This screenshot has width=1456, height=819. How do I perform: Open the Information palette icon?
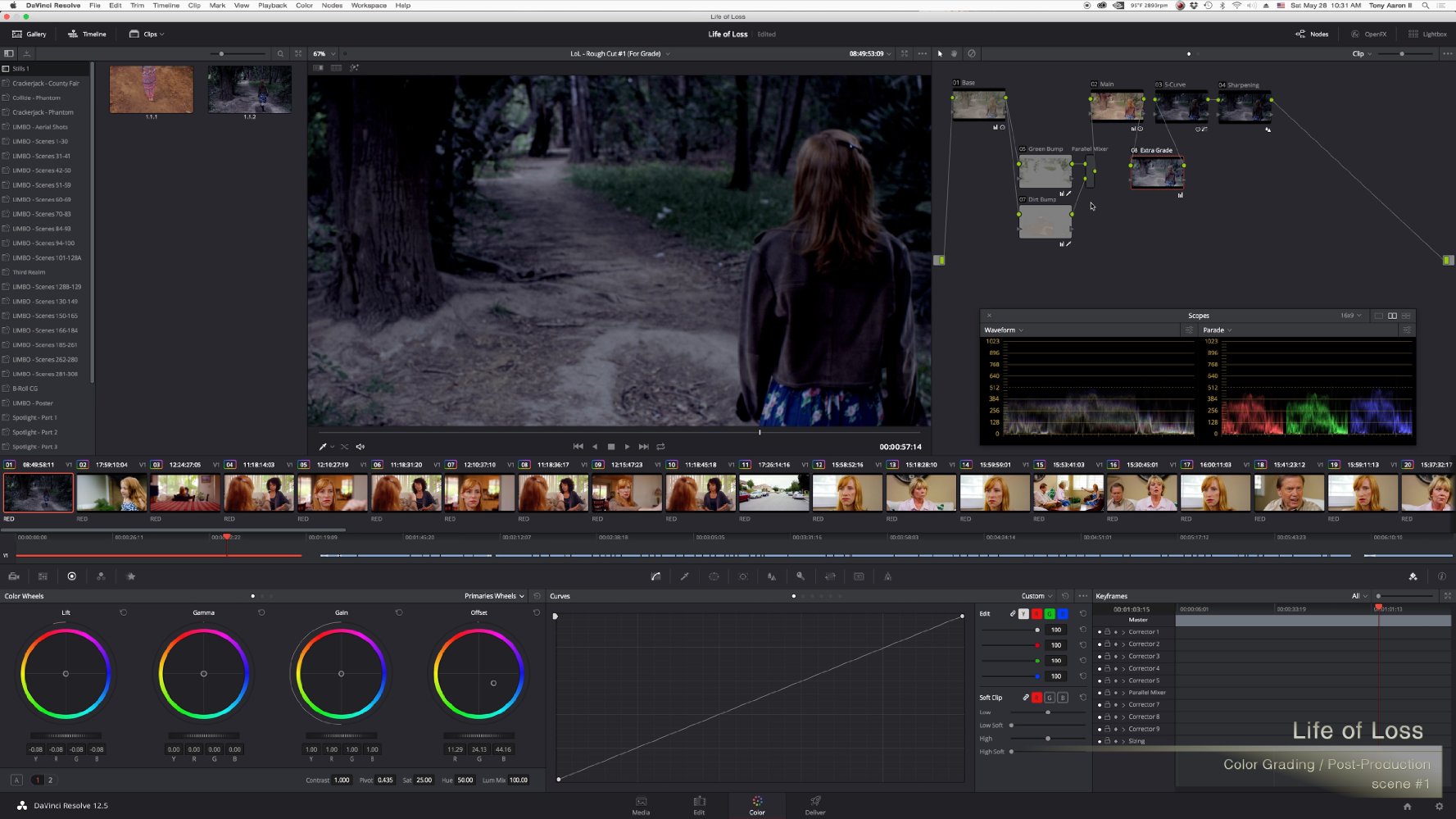point(1442,576)
